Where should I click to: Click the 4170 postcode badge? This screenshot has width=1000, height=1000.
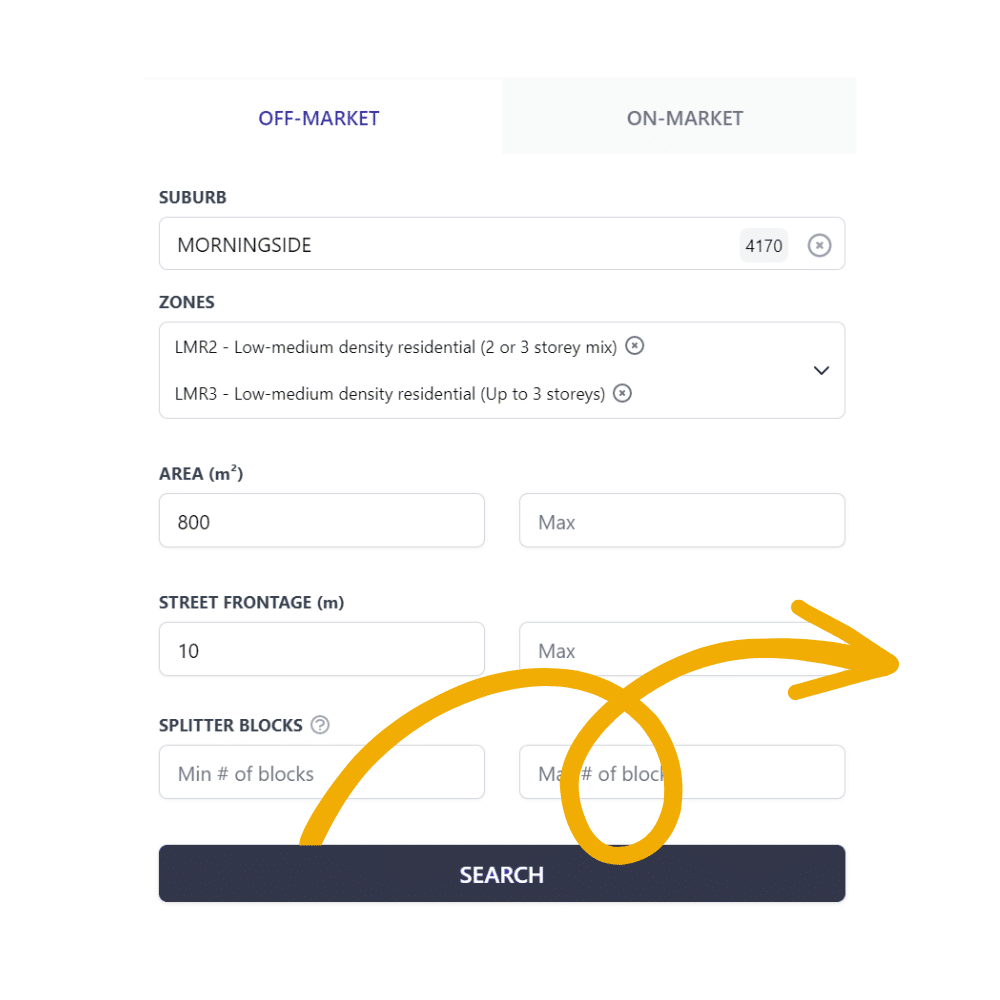pyautogui.click(x=763, y=246)
